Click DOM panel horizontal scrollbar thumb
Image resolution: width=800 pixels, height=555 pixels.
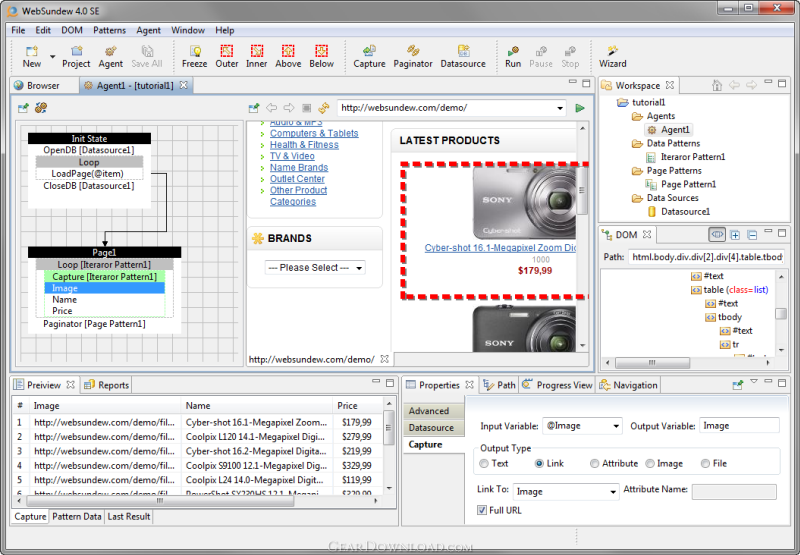coord(652,363)
